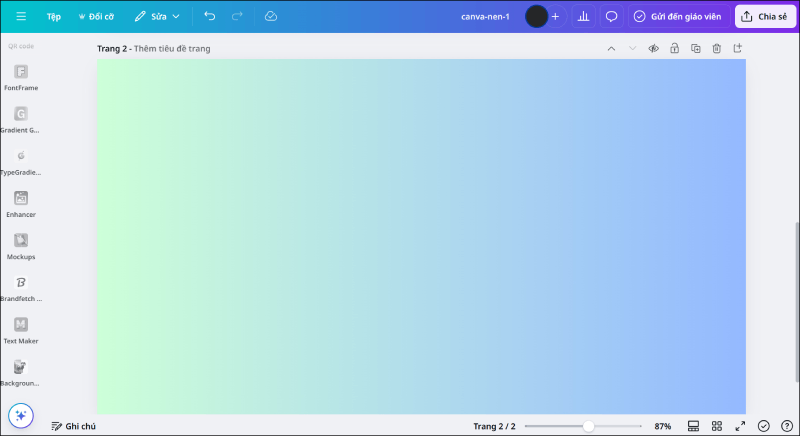Duplicate page 2
Viewport: 800px width, 436px height.
695,48
